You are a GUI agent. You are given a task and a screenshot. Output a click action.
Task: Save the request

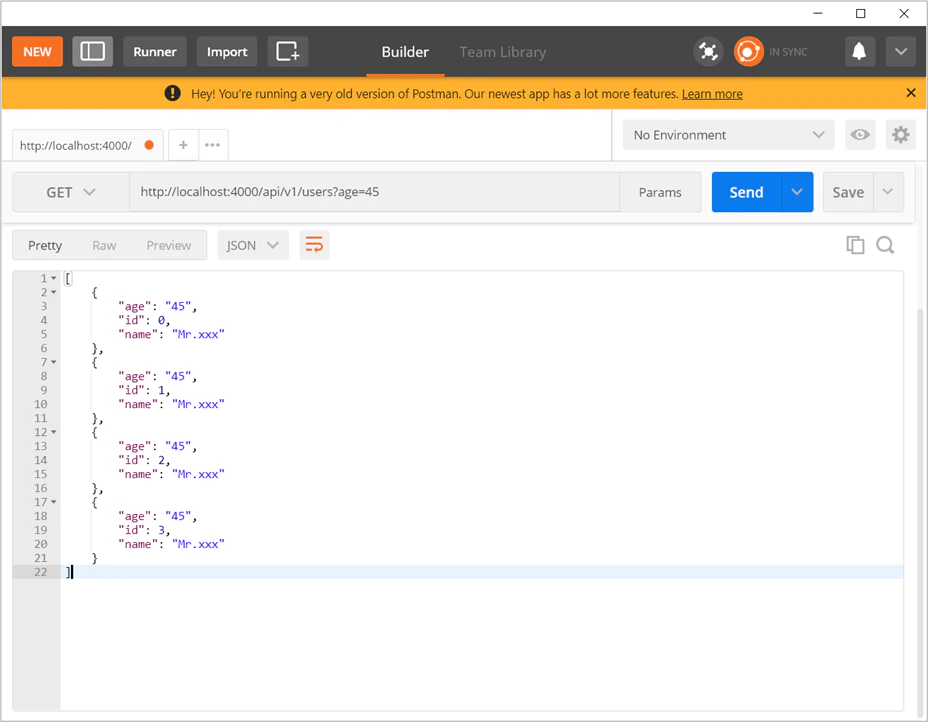[848, 192]
